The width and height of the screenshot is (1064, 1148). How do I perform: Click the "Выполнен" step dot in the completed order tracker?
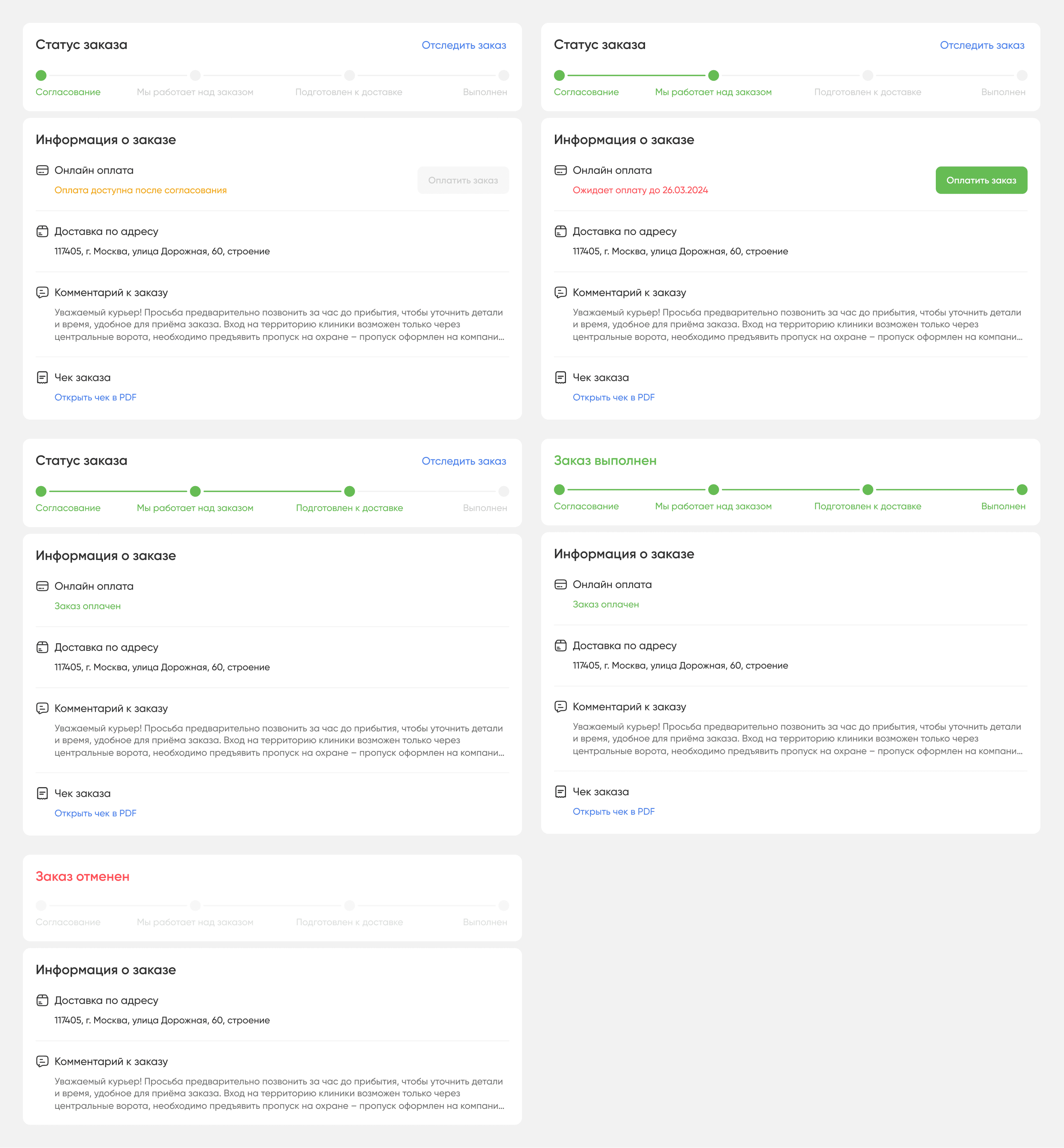(x=1022, y=490)
